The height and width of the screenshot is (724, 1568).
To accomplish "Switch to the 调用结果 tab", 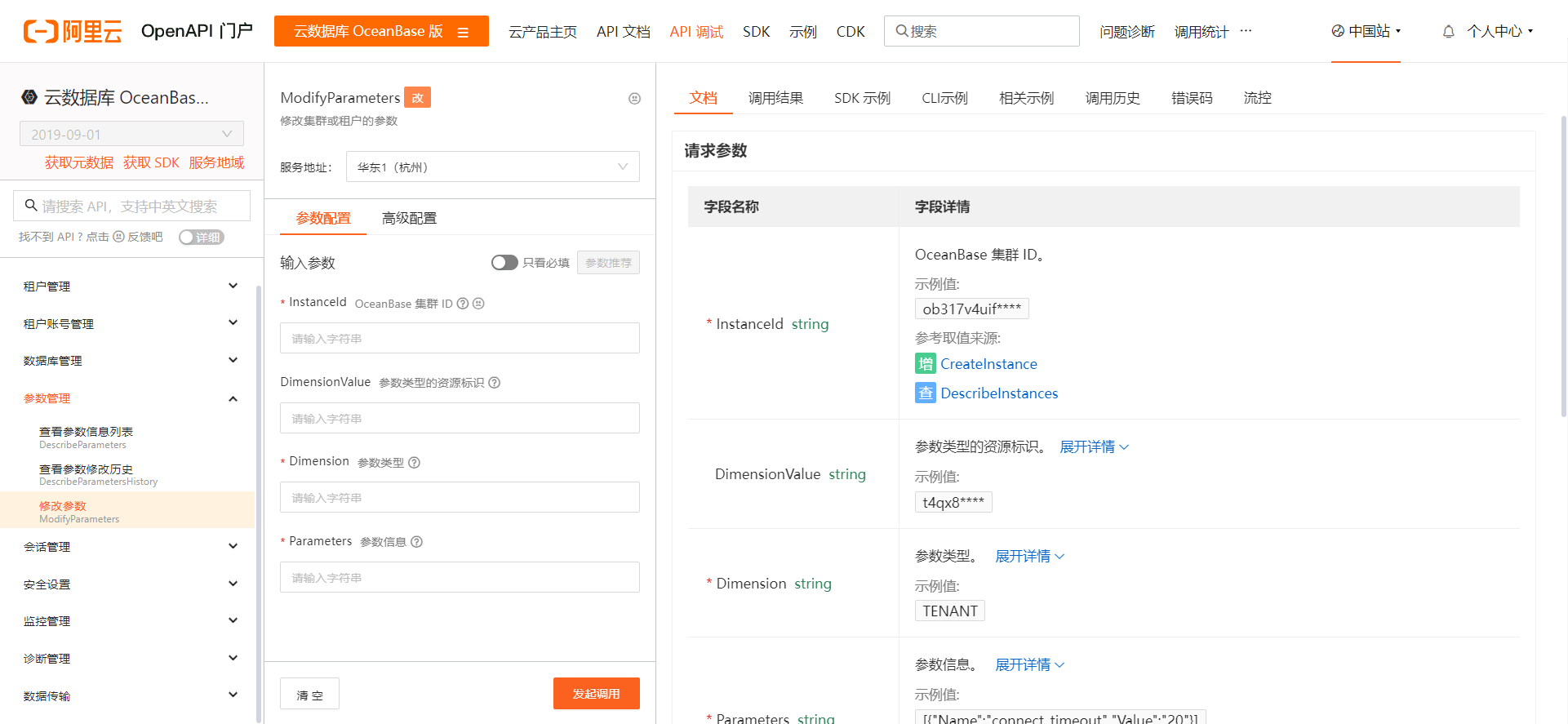I will coord(775,98).
